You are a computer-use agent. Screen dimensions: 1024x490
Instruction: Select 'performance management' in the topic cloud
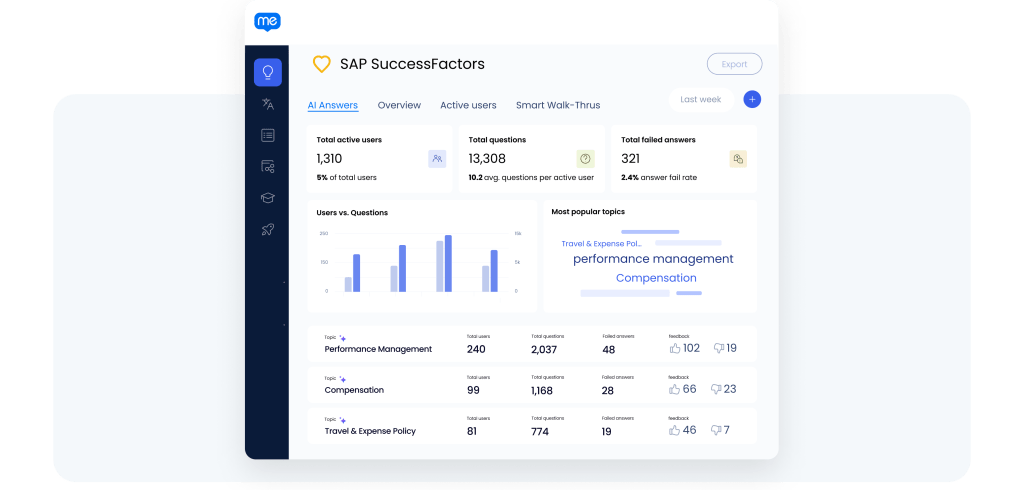(652, 259)
